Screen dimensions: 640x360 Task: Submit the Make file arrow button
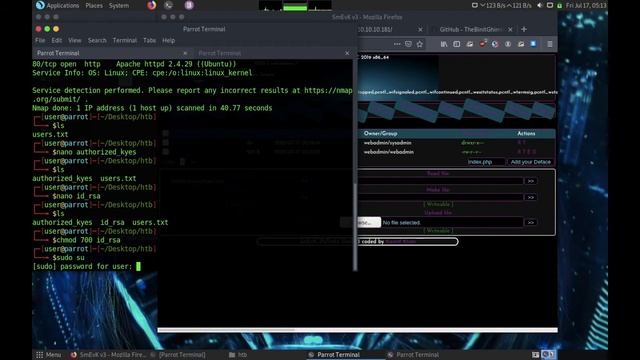(531, 197)
